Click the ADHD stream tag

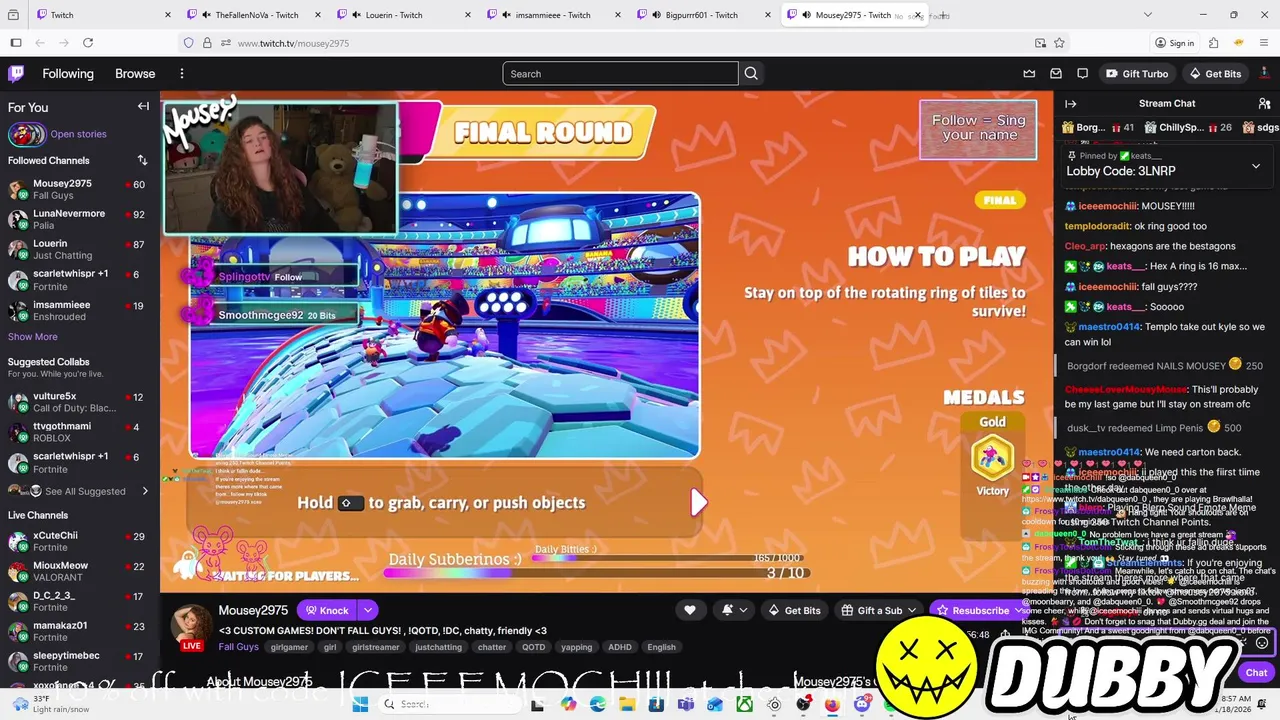click(x=620, y=647)
